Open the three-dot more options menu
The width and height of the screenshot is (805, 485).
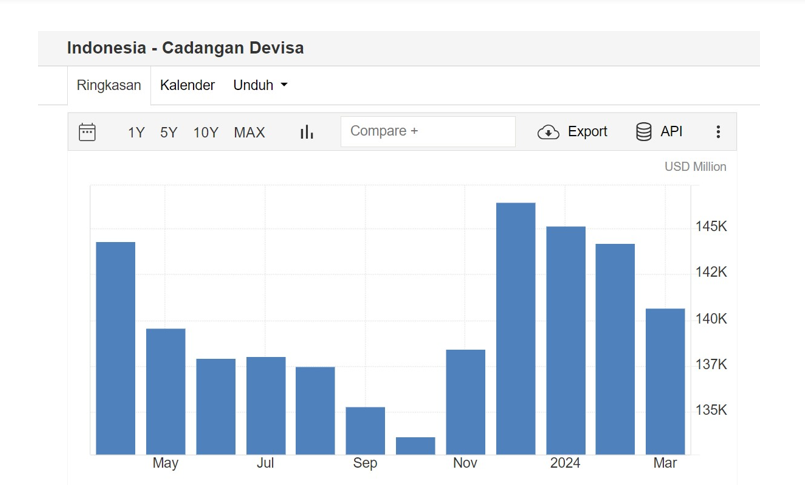[x=718, y=132]
